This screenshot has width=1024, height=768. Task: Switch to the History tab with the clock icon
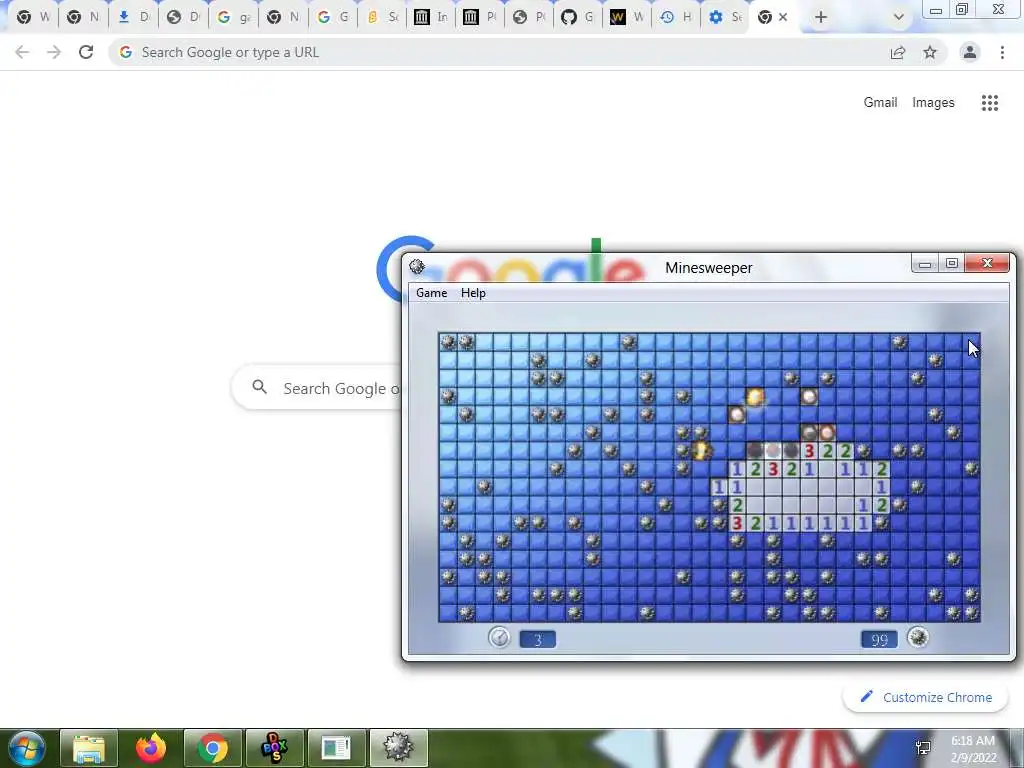click(677, 17)
